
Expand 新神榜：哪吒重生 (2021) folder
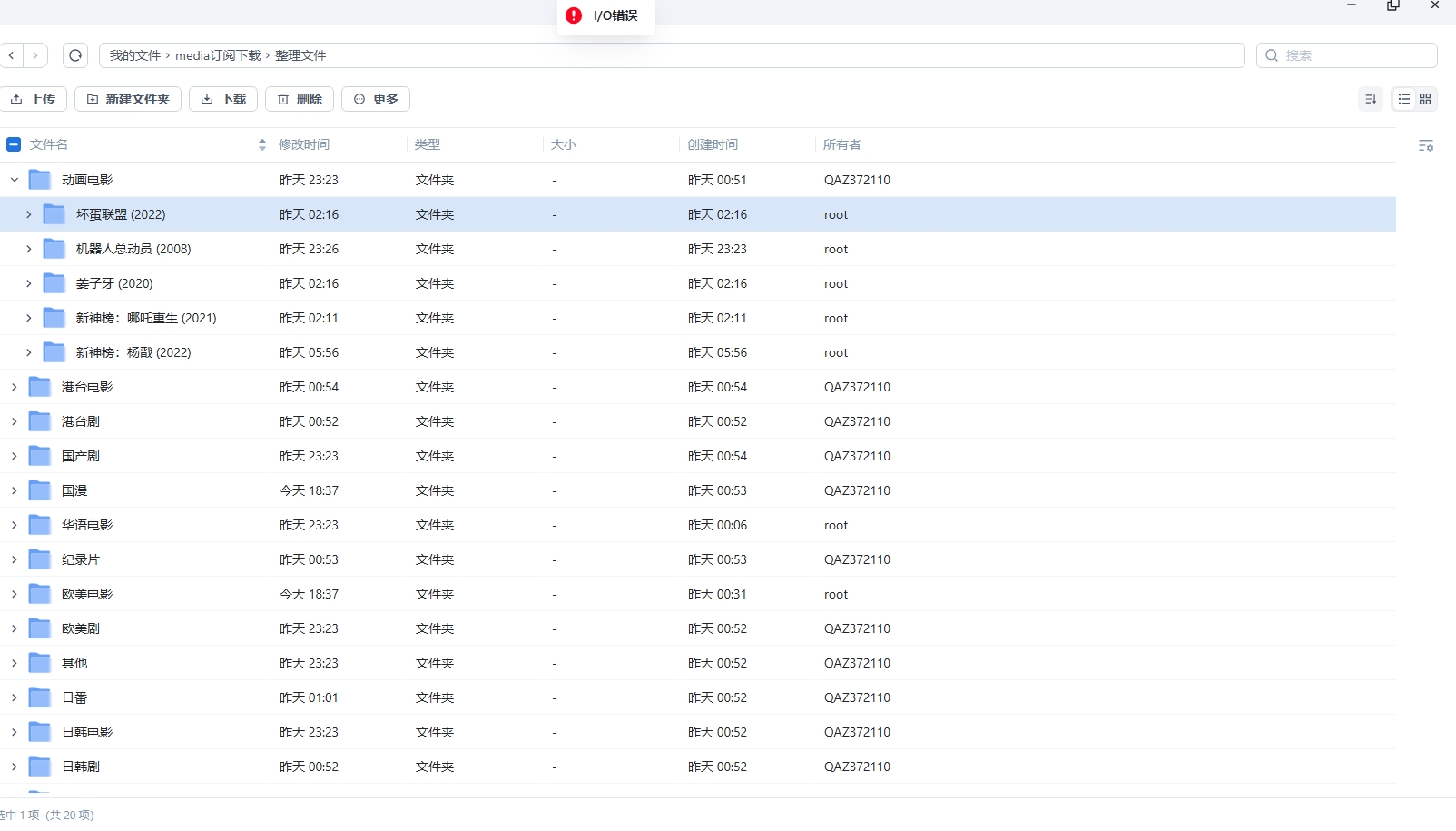(29, 318)
